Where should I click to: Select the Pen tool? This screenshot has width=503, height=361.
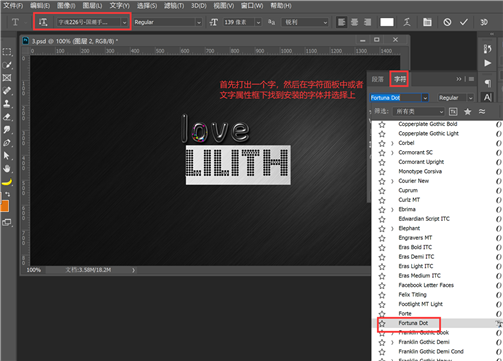click(7, 143)
